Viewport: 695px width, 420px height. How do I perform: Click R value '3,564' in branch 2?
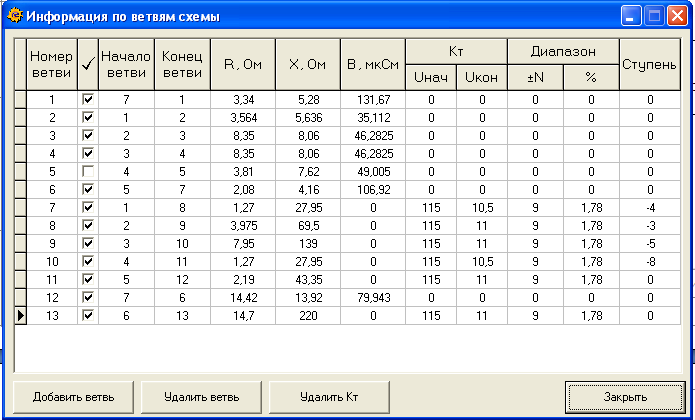point(243,118)
